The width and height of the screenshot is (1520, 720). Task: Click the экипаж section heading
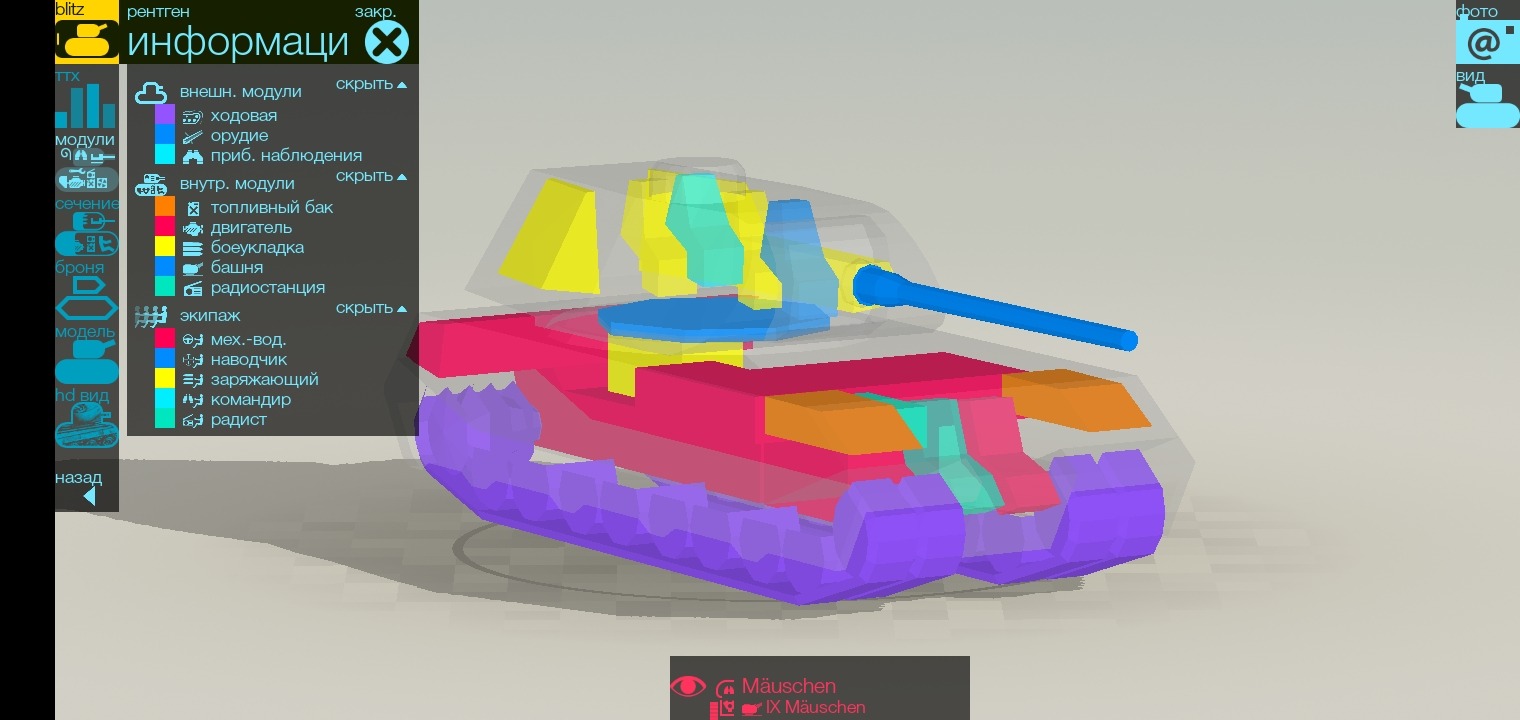point(210,316)
